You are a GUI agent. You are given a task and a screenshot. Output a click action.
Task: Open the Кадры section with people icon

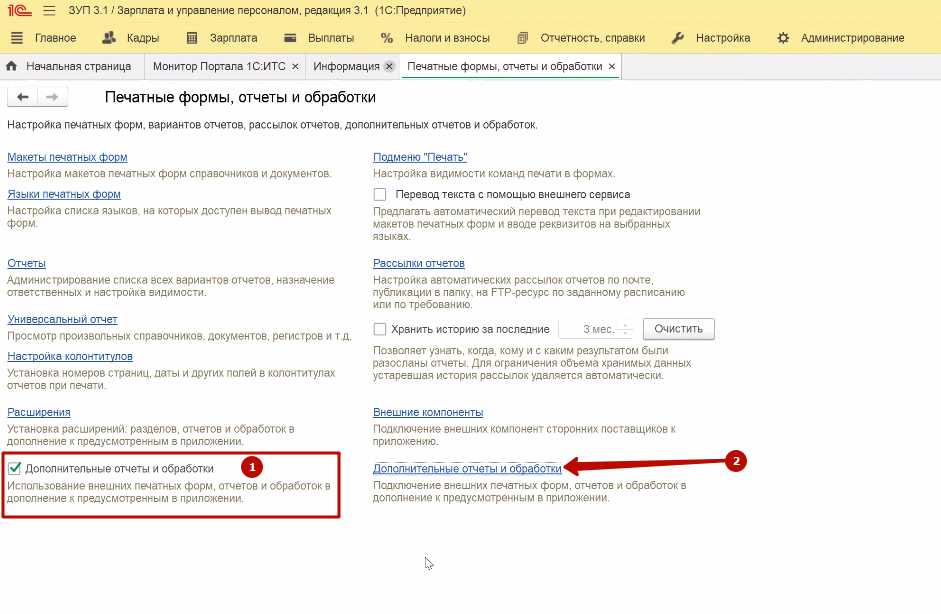tap(130, 38)
